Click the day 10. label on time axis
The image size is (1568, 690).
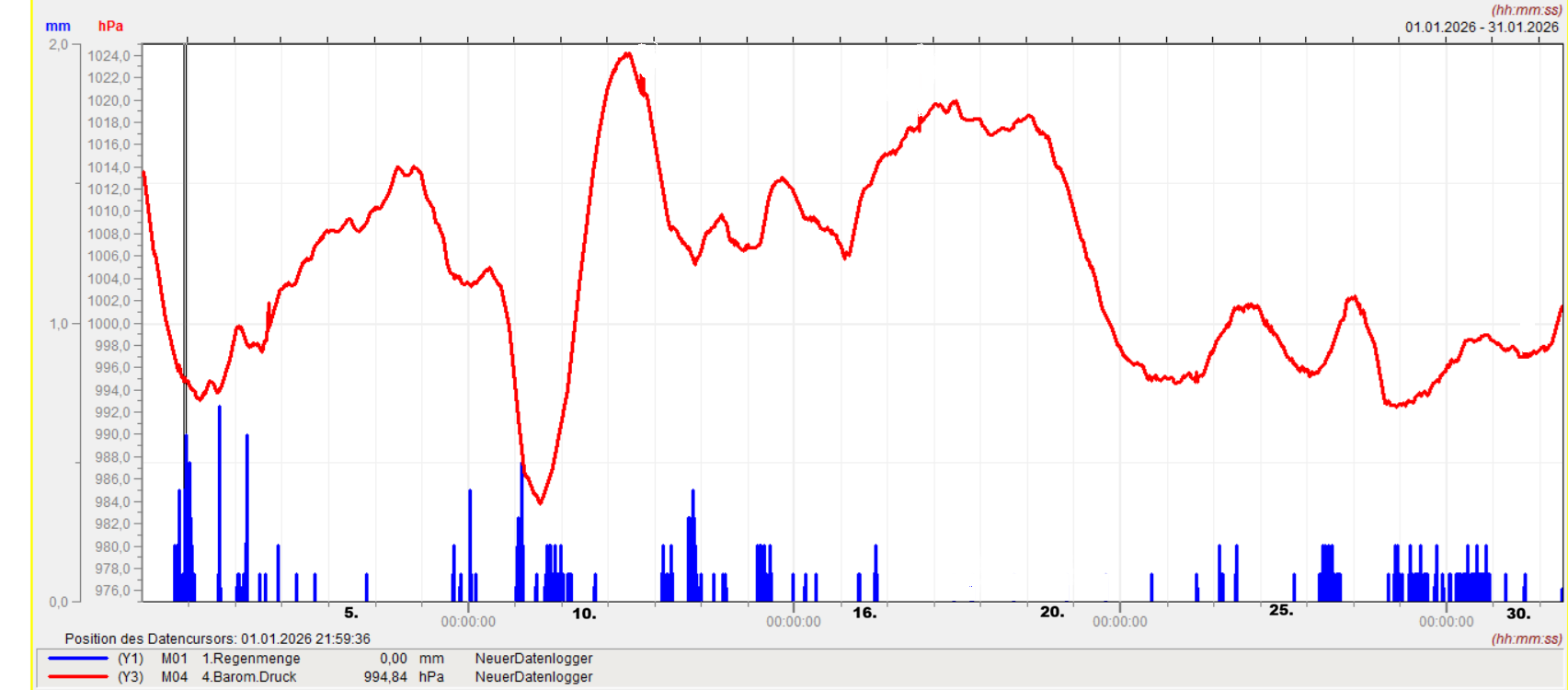pos(584,613)
